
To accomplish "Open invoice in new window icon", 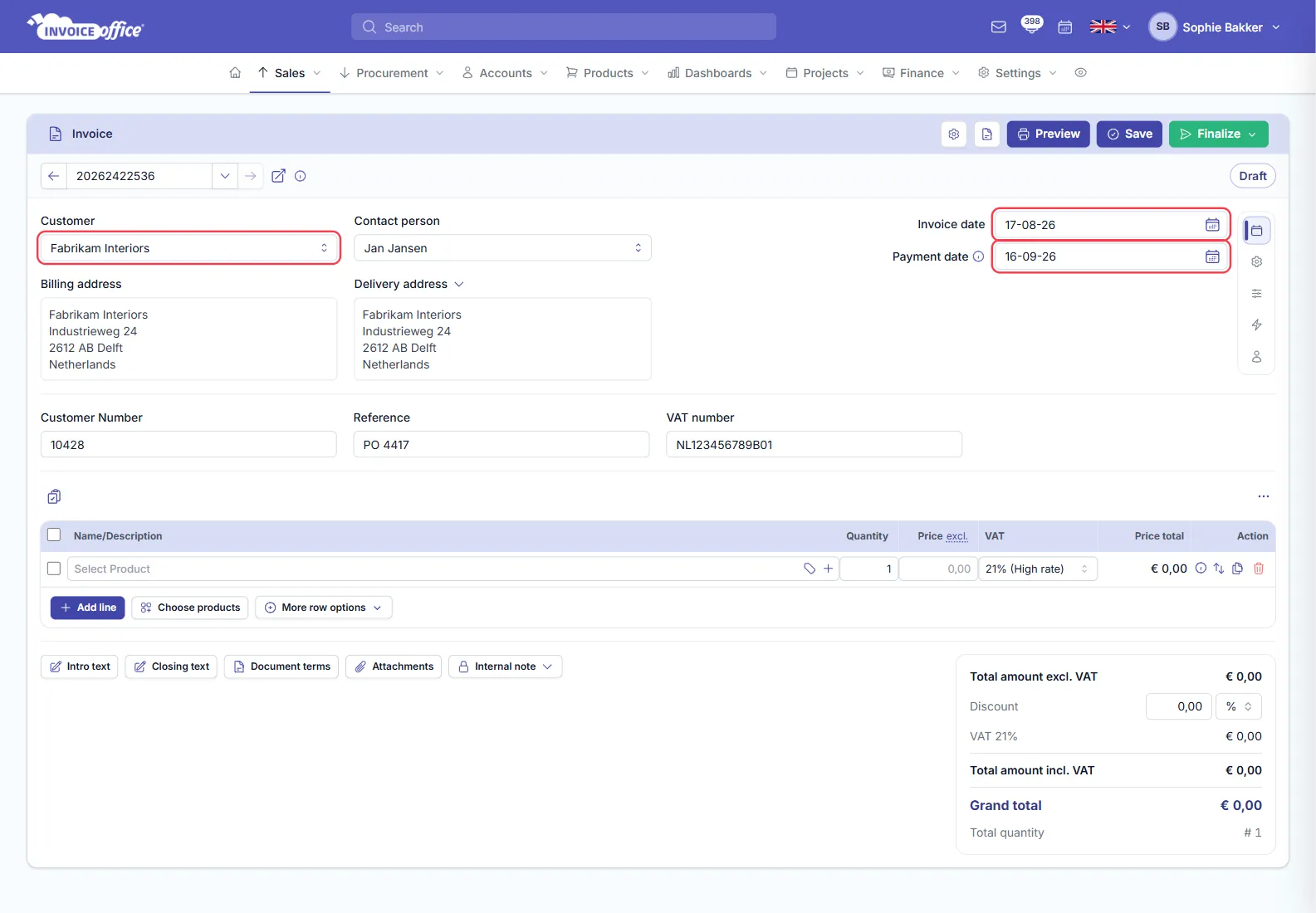I will (x=279, y=176).
